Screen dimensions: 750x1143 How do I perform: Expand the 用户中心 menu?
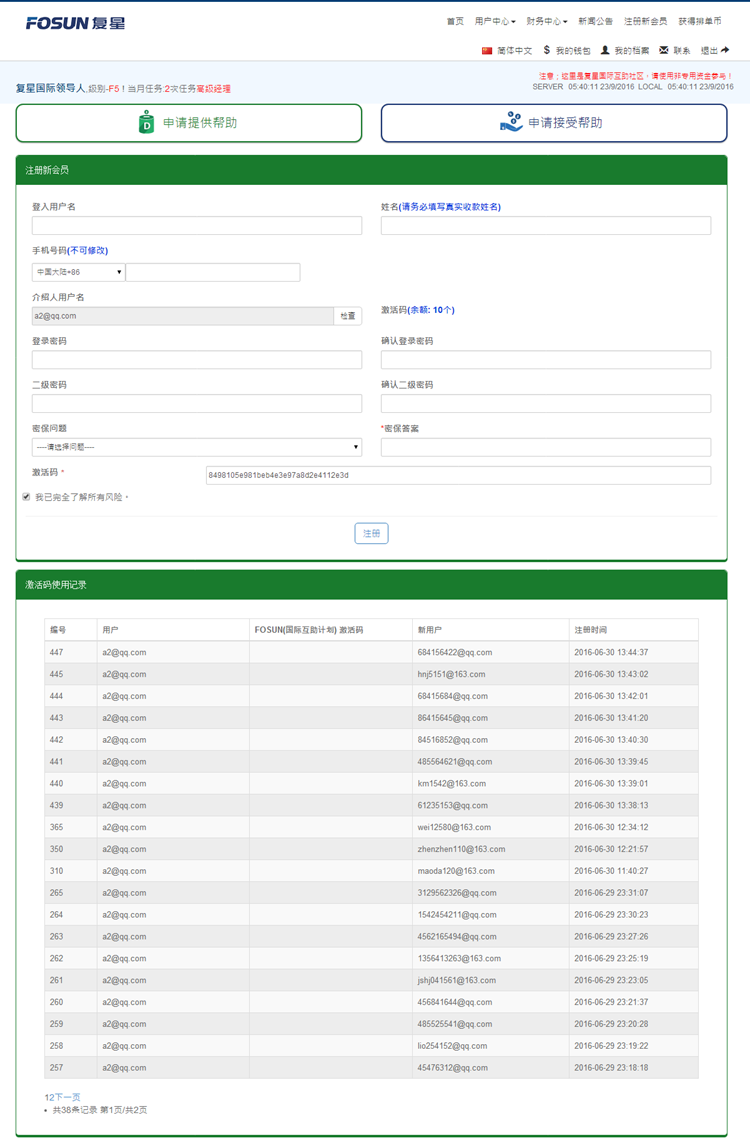pyautogui.click(x=495, y=21)
